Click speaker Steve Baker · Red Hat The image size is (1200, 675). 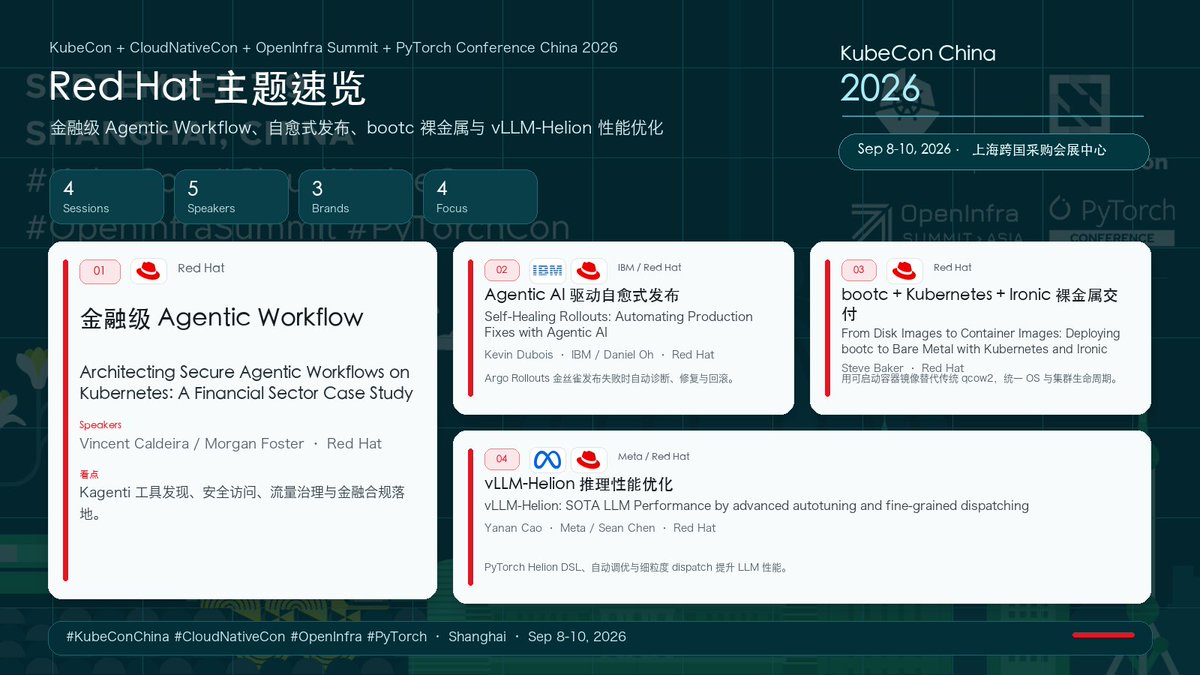click(902, 368)
